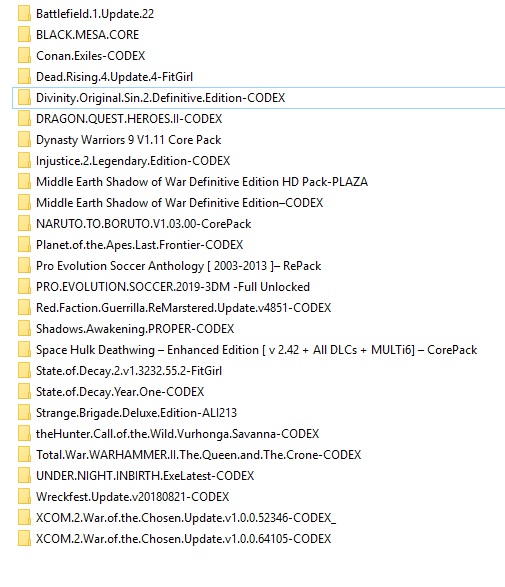Click folder icon for Dead.Rising.4.Update.4-FitGirl
Screen dimensions: 505x587
[x=24, y=77]
